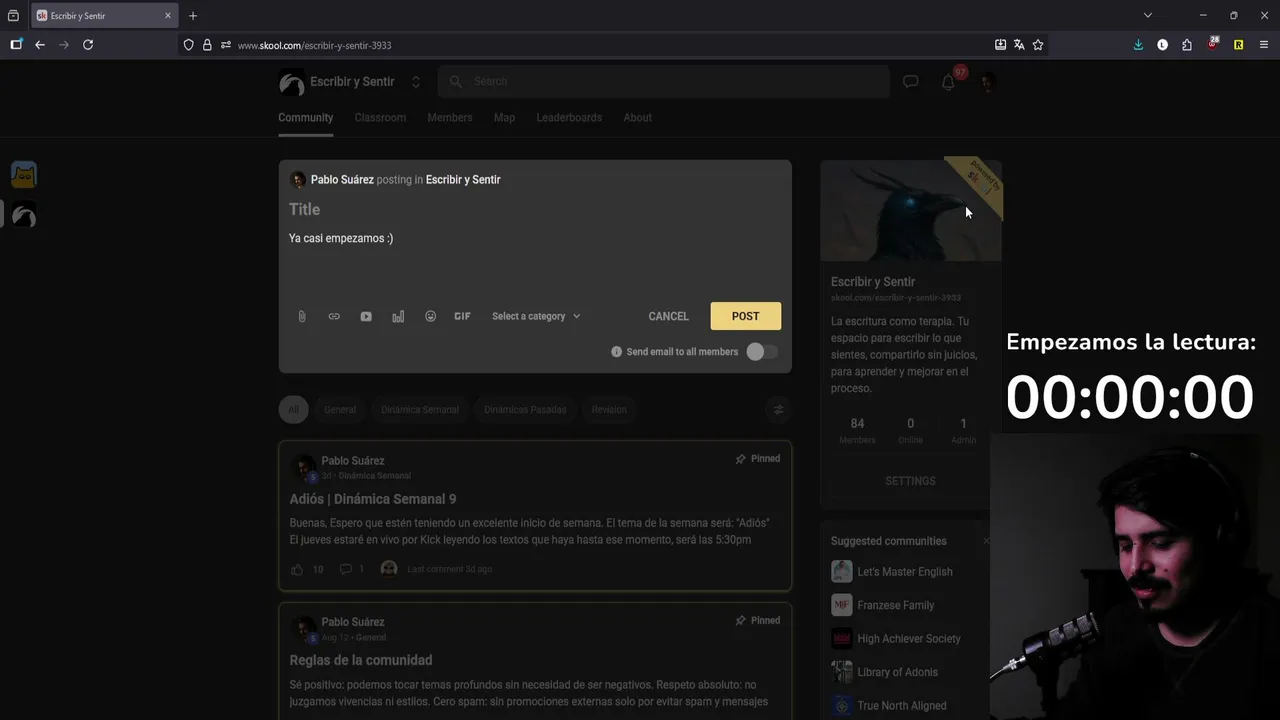The image size is (1280, 720).
Task: Open Reglas de la comunidad post
Action: (x=361, y=660)
